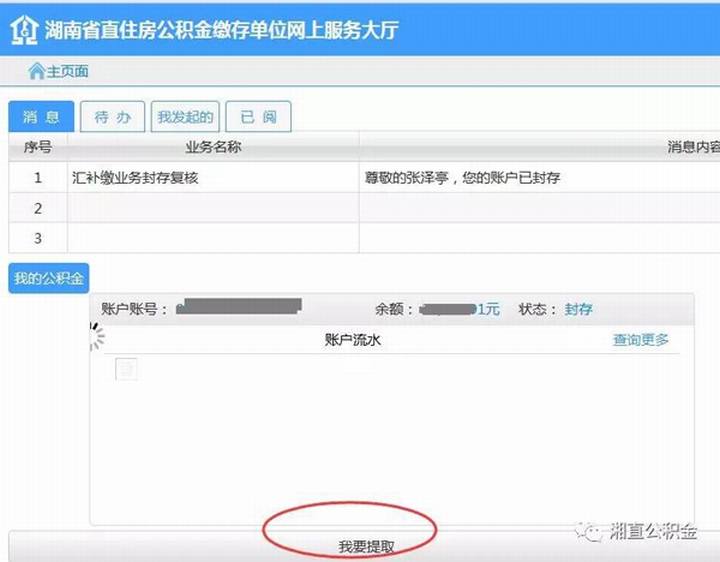The image size is (720, 562).
Task: Open the 消息 tab
Action: [41, 117]
